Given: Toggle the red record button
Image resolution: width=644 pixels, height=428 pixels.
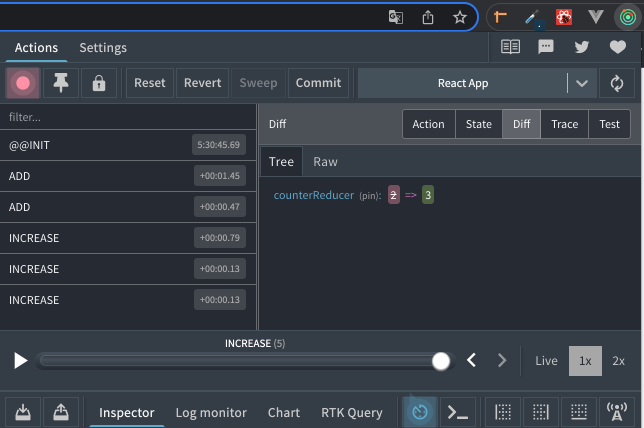Looking at the screenshot, I should pos(23,83).
